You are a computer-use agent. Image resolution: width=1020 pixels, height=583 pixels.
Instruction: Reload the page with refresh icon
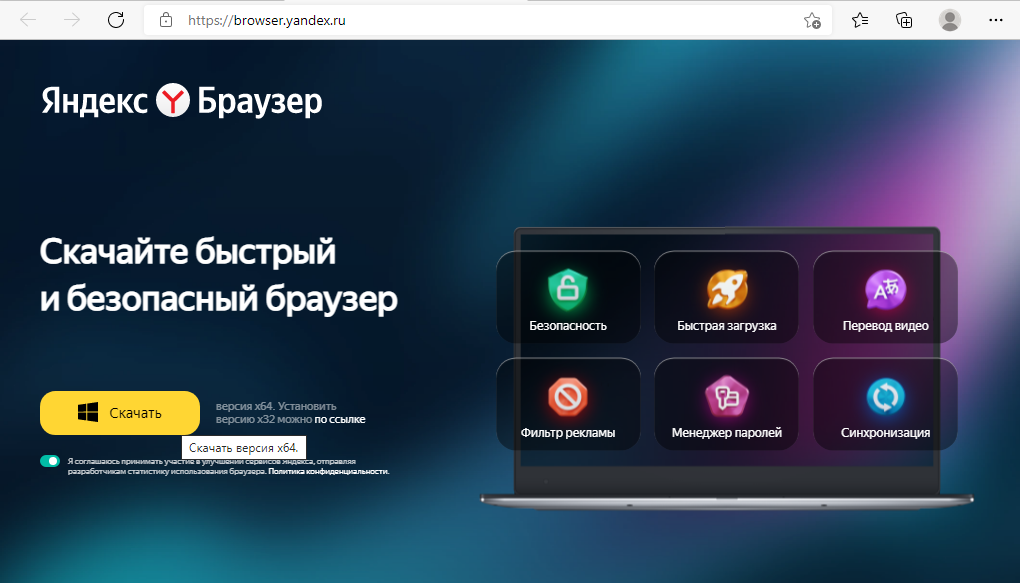[x=116, y=20]
